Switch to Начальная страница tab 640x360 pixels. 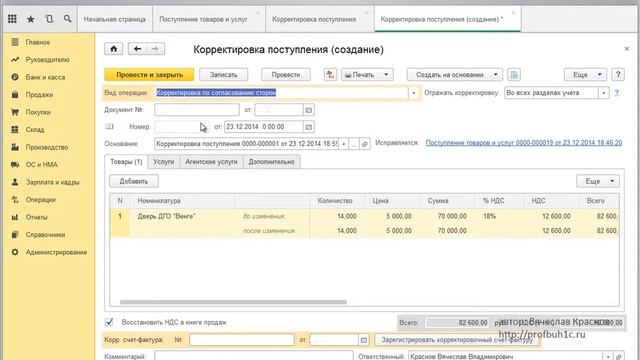click(x=115, y=19)
